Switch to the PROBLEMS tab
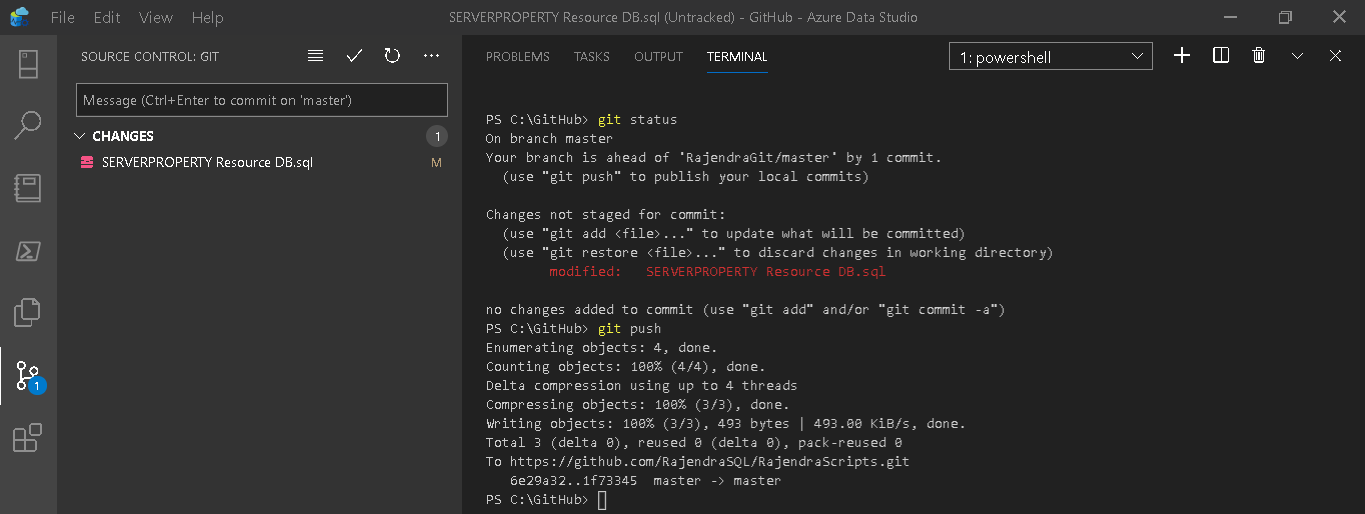1365x514 pixels. click(x=517, y=57)
